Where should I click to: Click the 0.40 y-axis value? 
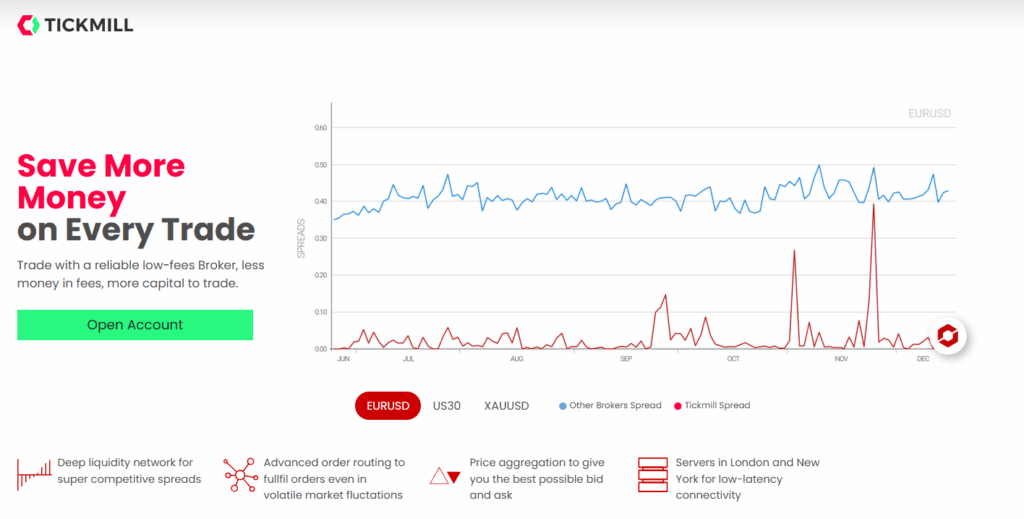321,202
